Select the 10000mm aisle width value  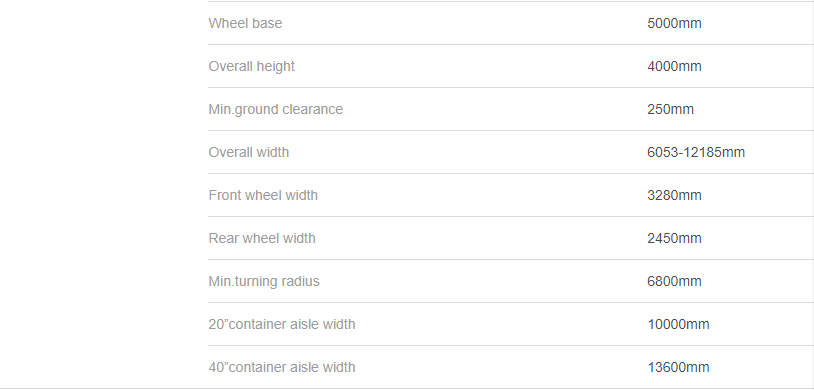[x=678, y=325]
